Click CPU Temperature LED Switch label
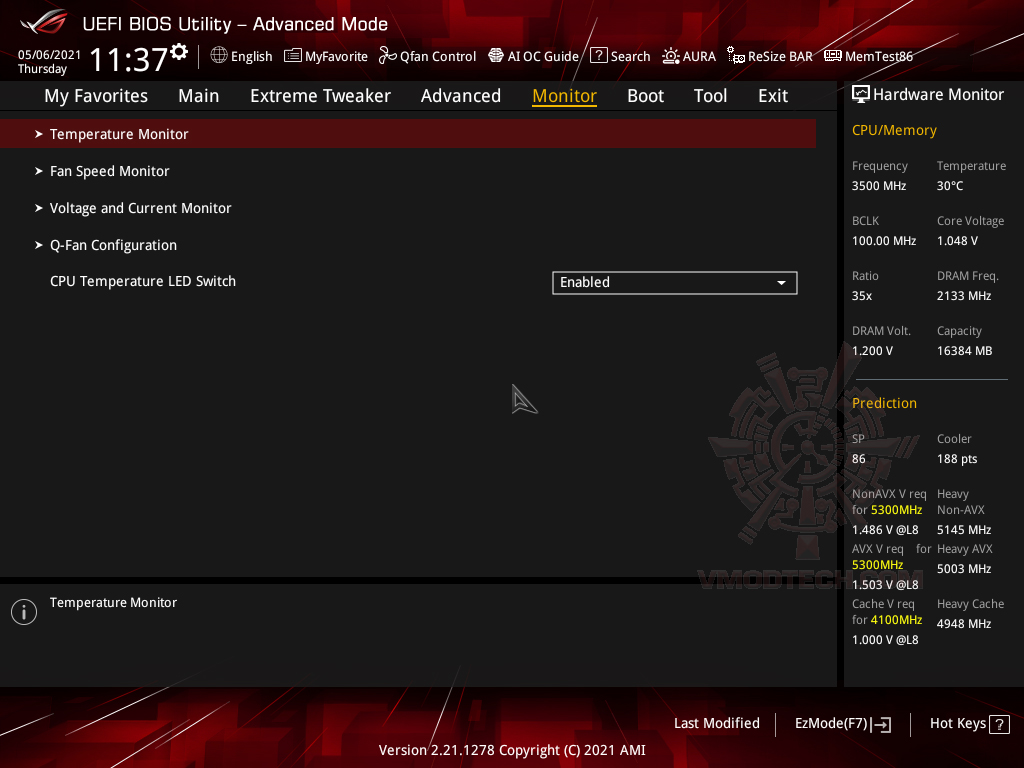The image size is (1024, 768). click(x=142, y=281)
